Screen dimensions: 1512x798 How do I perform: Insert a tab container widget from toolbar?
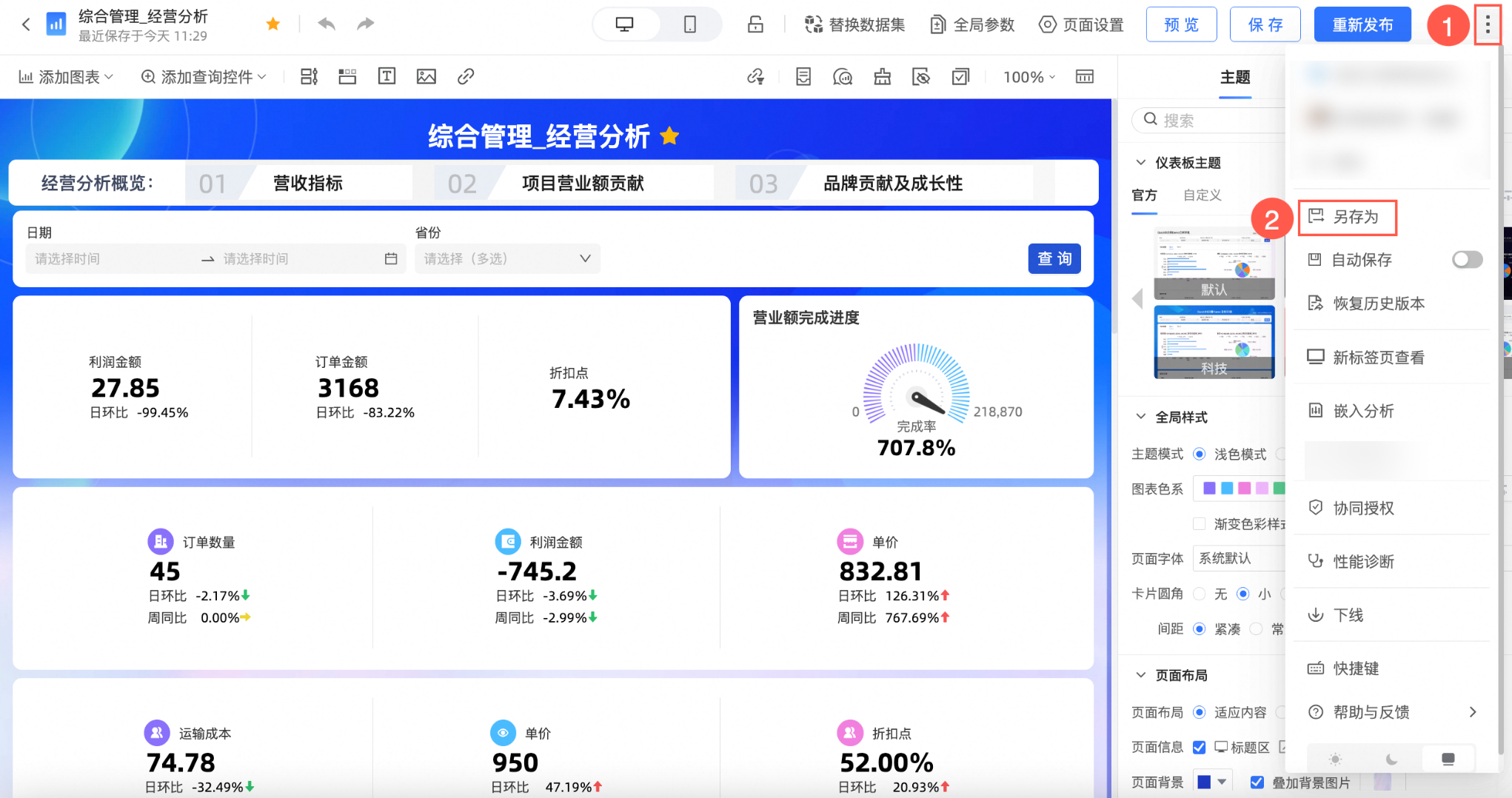[347, 76]
